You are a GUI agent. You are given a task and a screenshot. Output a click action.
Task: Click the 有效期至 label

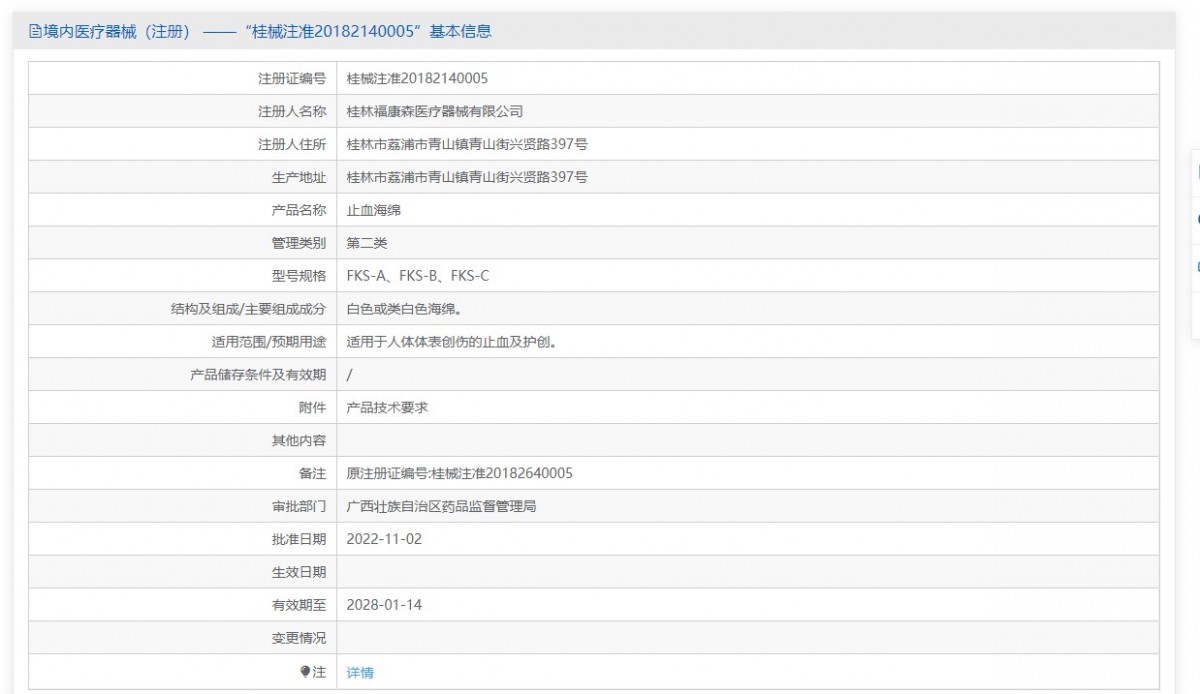pyautogui.click(x=299, y=606)
